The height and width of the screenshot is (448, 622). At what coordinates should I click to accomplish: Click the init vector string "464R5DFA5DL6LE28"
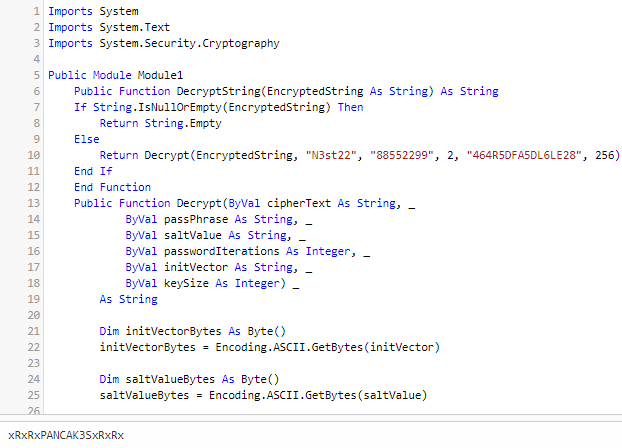point(524,155)
